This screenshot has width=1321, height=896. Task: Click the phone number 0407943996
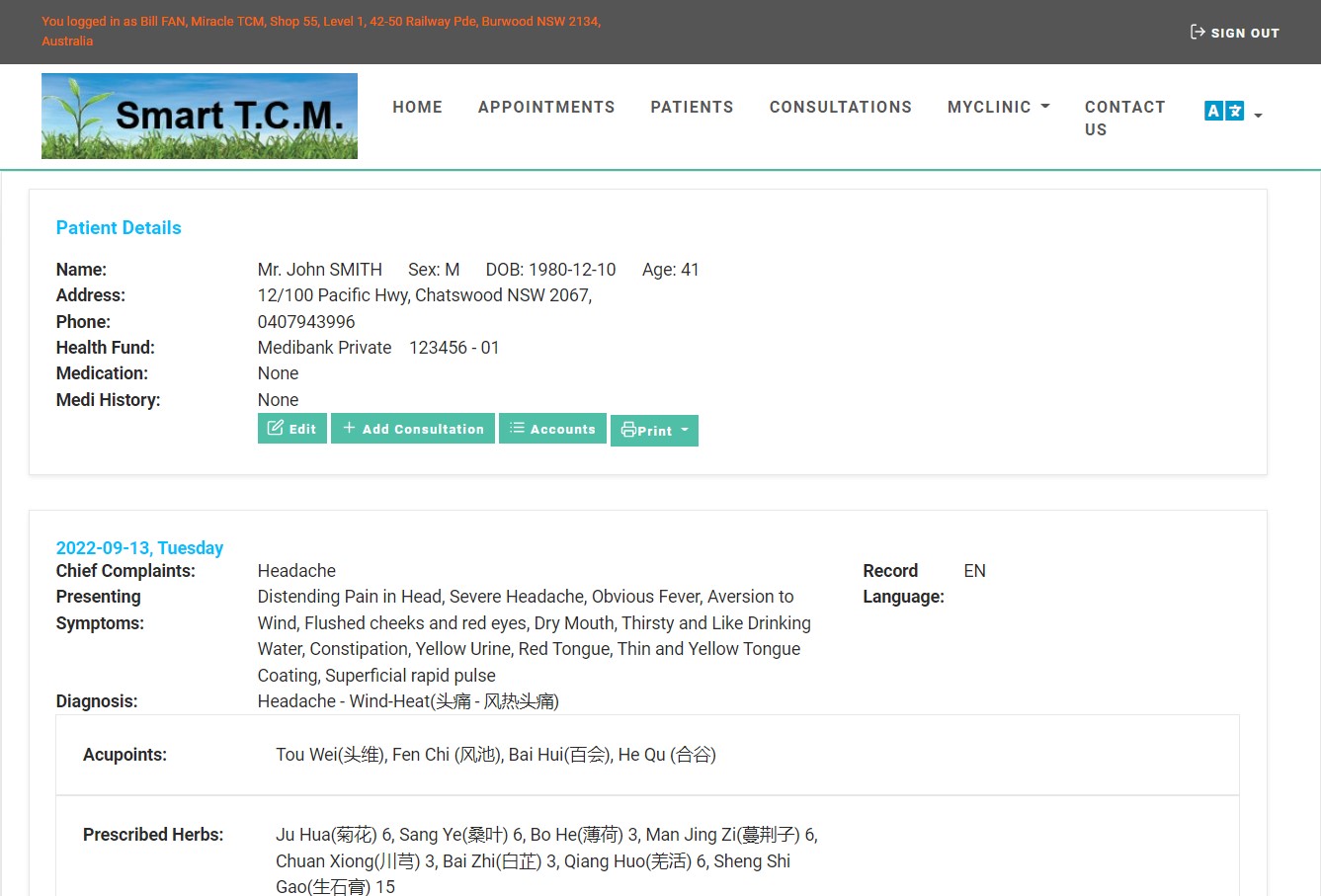[x=306, y=322]
